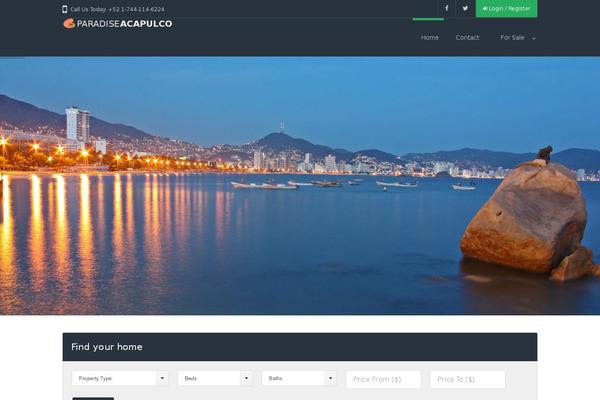The width and height of the screenshot is (600, 400).
Task: Open the Baths dropdown
Action: tap(299, 378)
